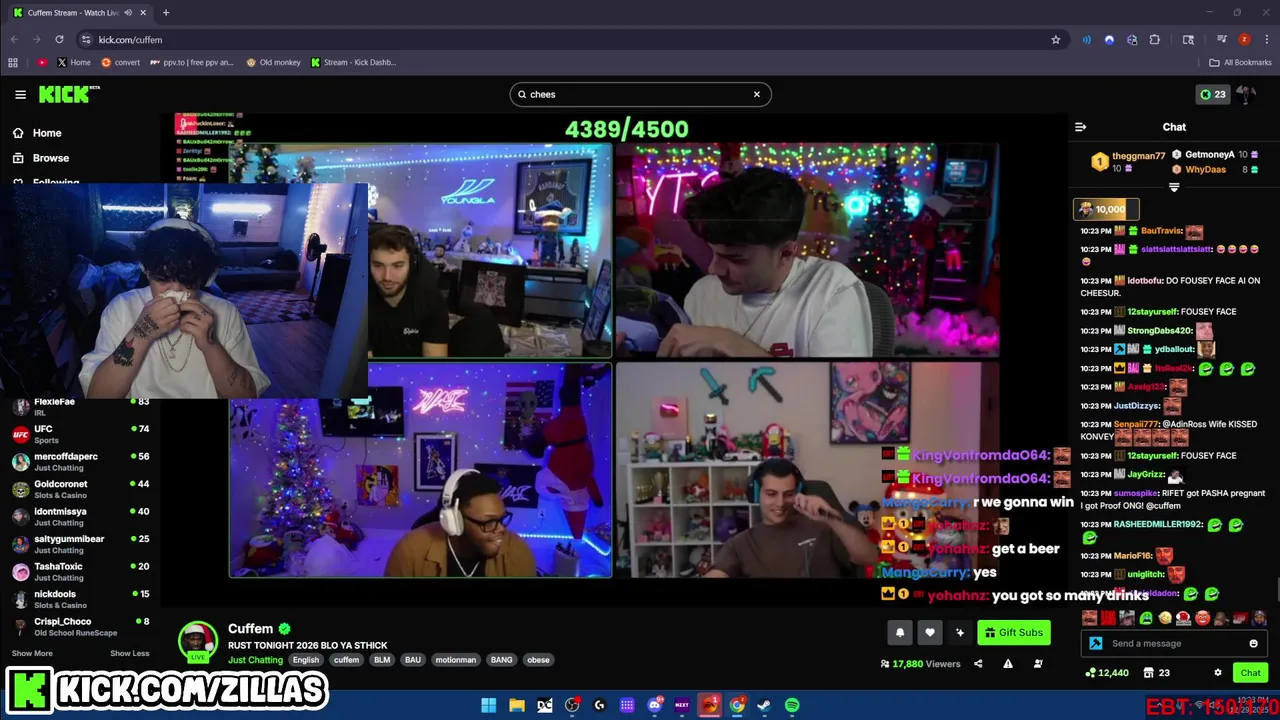The width and height of the screenshot is (1280, 720).
Task: Open Spotify from the taskbar
Action: [x=792, y=705]
